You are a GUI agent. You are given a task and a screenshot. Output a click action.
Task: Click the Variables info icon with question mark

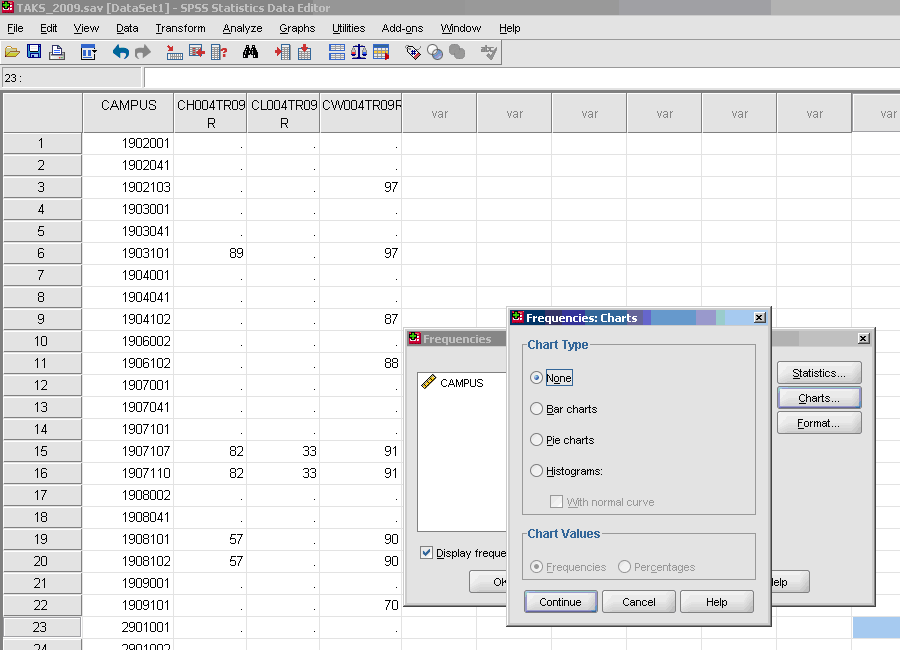tap(219, 53)
